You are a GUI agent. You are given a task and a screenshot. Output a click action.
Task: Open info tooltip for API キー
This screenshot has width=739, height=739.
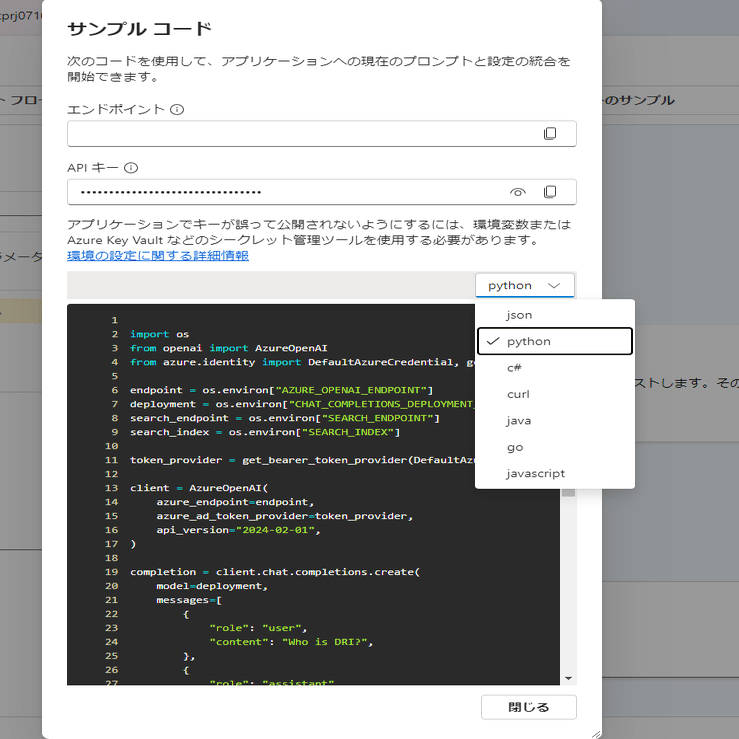coord(131,168)
